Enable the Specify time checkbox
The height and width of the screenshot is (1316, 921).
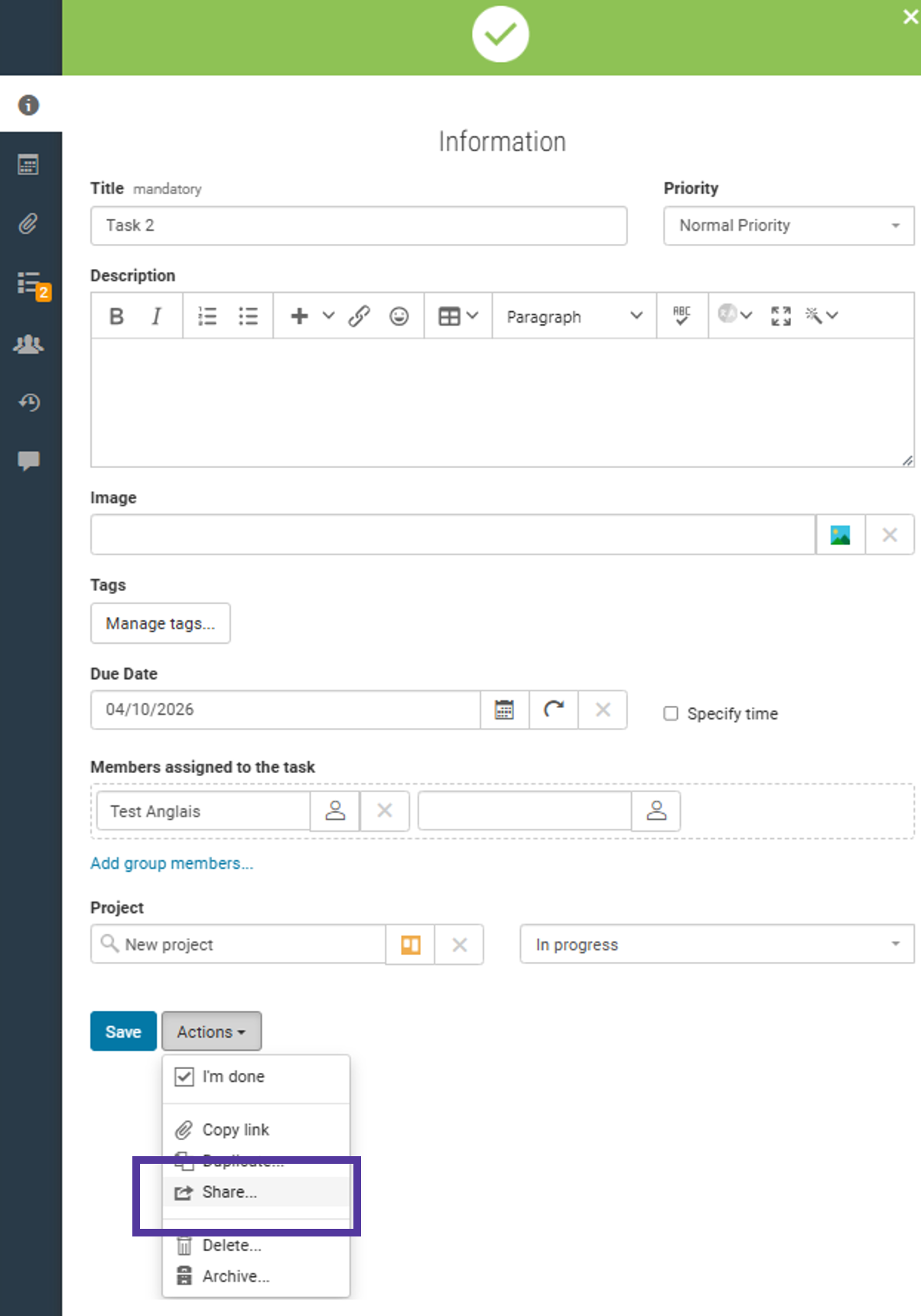[x=671, y=713]
